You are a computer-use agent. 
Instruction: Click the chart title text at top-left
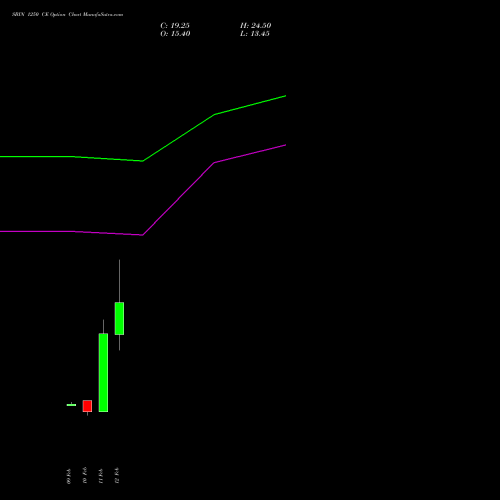point(67,15)
